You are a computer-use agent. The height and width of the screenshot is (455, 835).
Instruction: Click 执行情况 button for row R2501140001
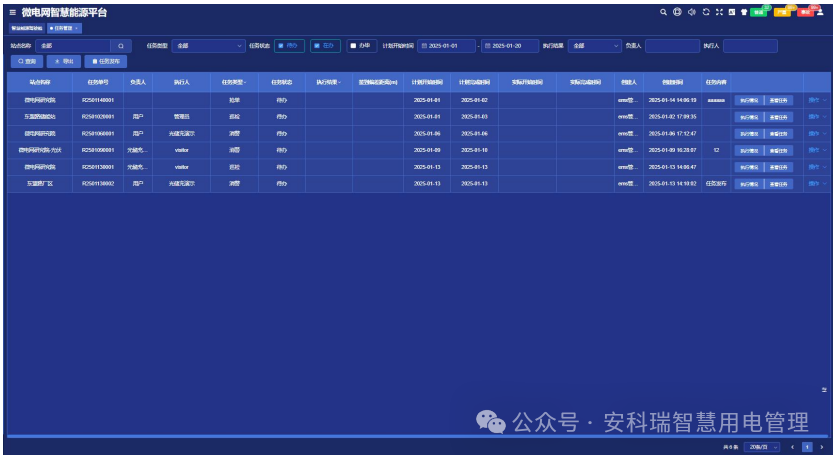tap(749, 100)
